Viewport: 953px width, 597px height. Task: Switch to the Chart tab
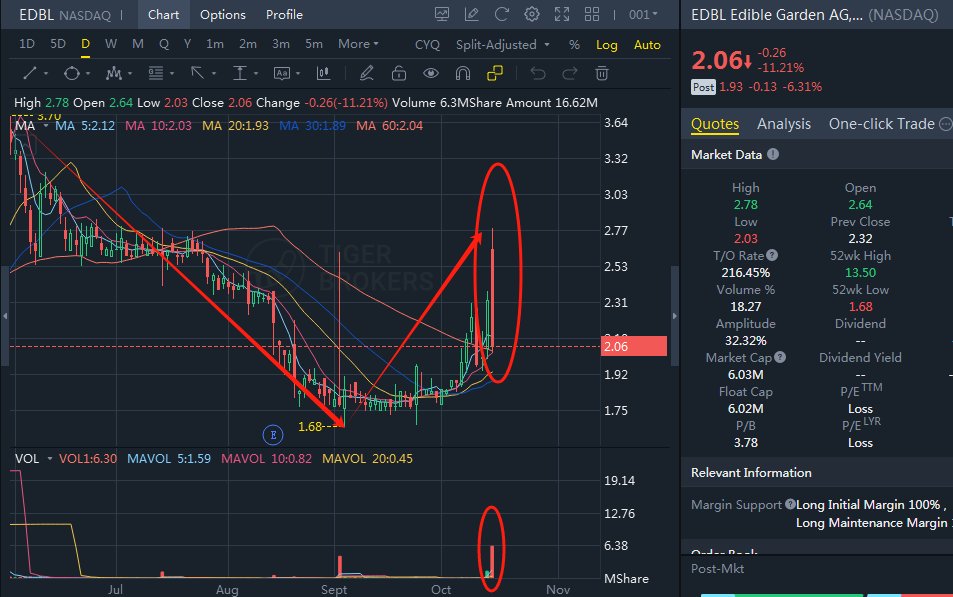(x=163, y=15)
